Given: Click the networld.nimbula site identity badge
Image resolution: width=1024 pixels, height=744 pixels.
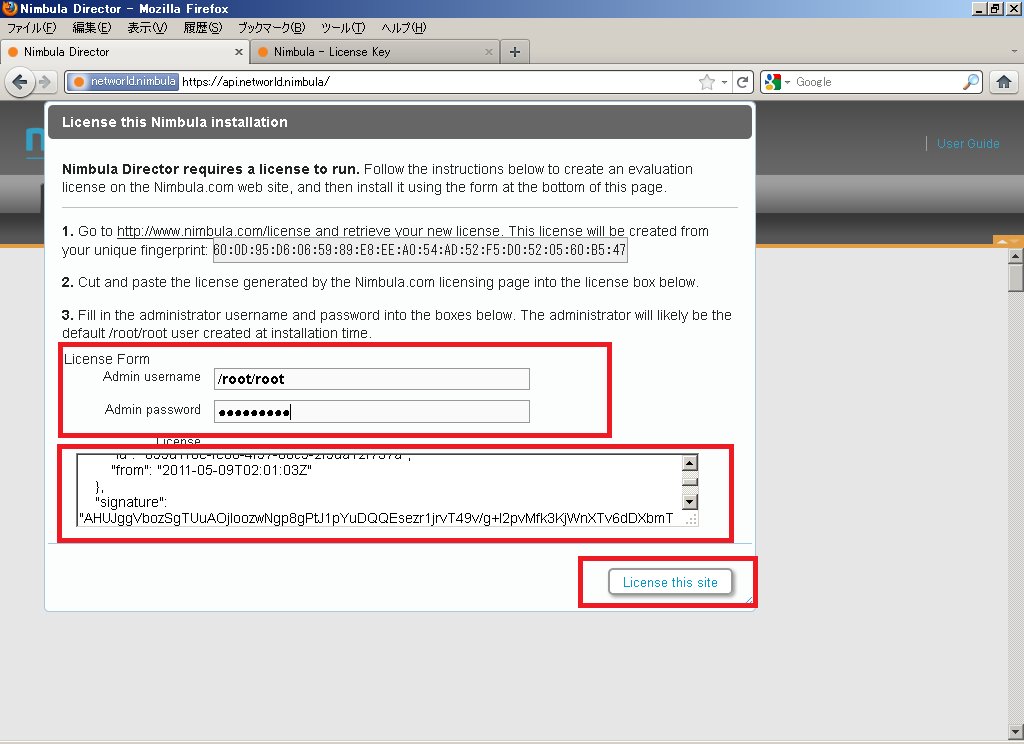Looking at the screenshot, I should coord(123,82).
